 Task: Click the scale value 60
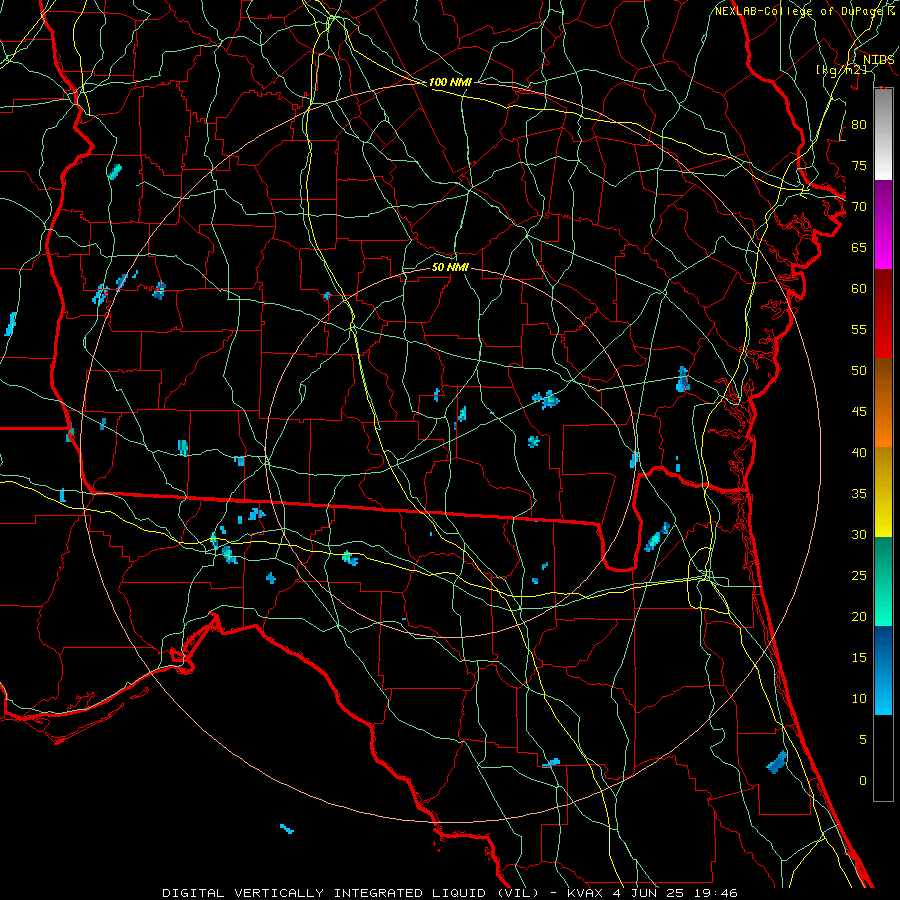pos(859,289)
